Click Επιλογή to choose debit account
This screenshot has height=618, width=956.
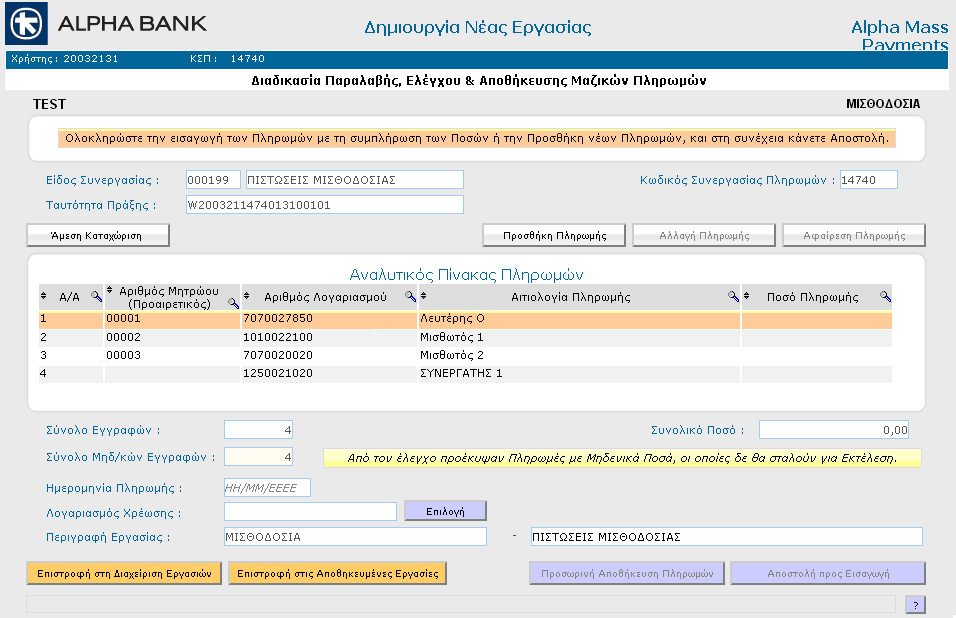pos(445,511)
